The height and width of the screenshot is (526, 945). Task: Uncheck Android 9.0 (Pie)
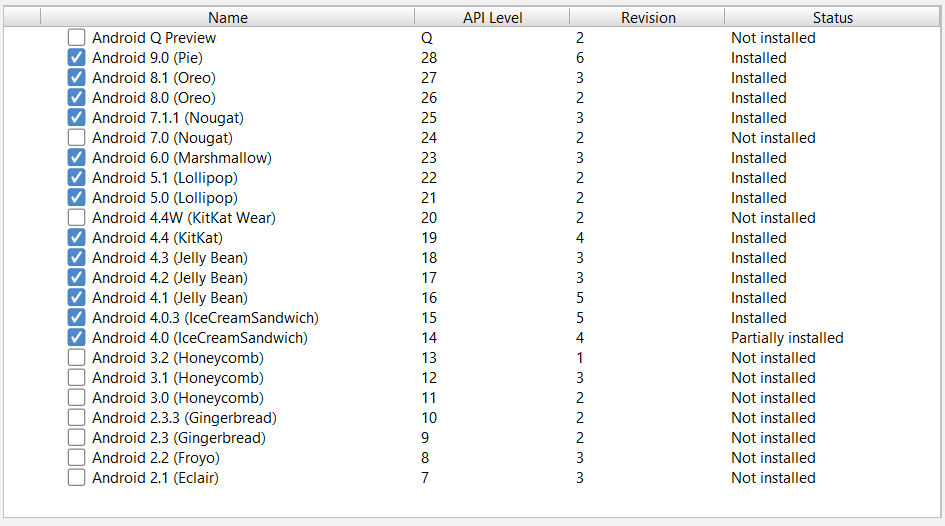click(x=76, y=58)
